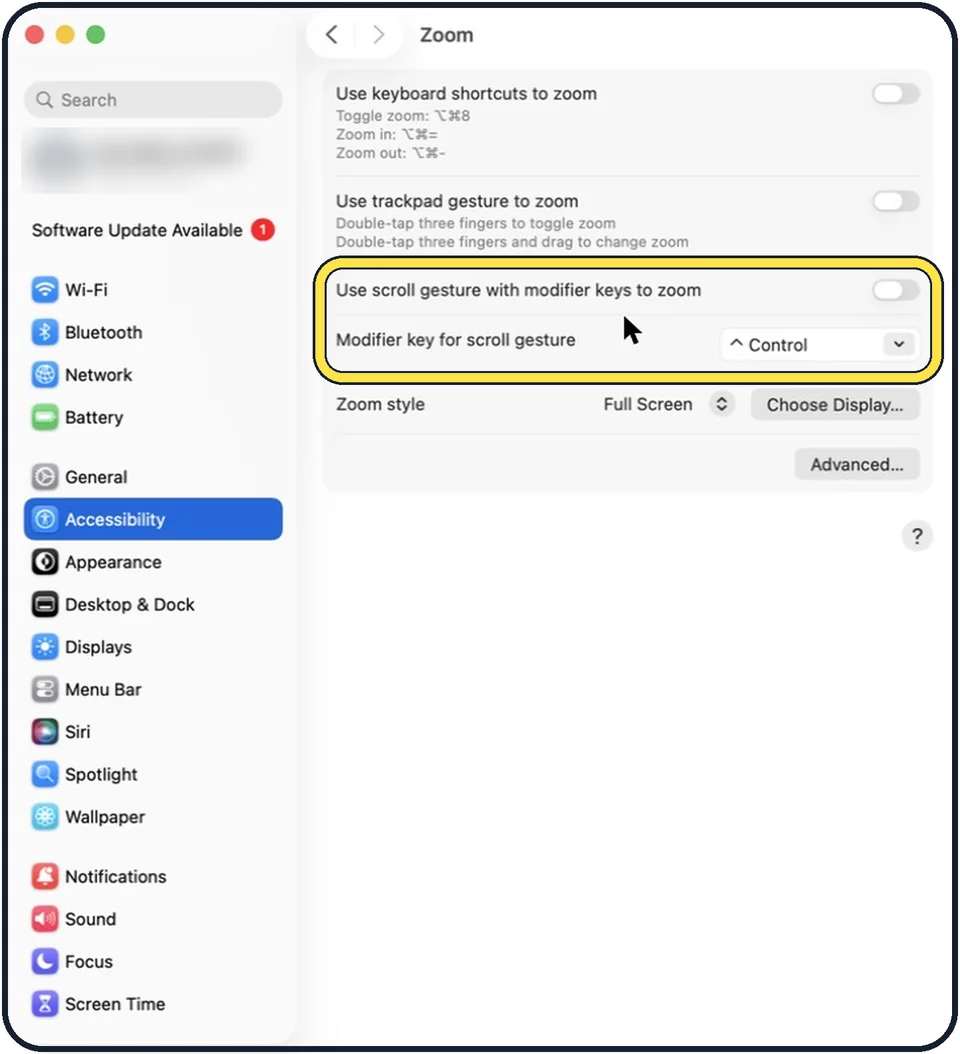
Task: Click the Battery icon in sidebar
Action: click(x=45, y=417)
